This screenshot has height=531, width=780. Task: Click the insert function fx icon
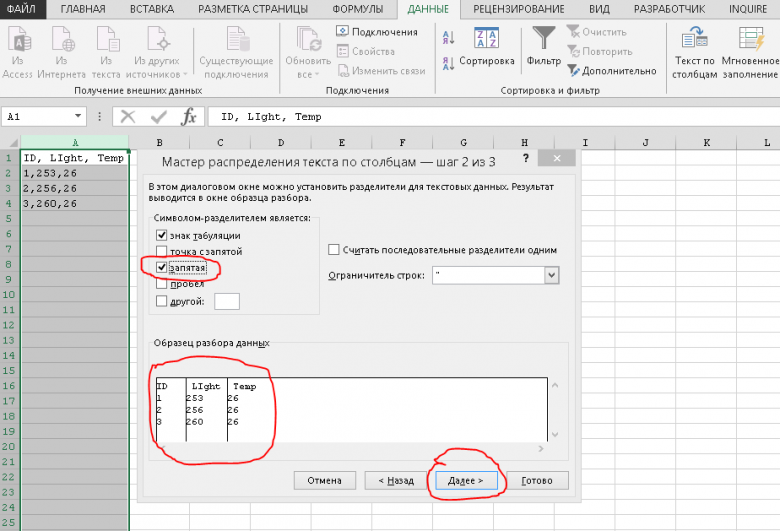point(189,117)
